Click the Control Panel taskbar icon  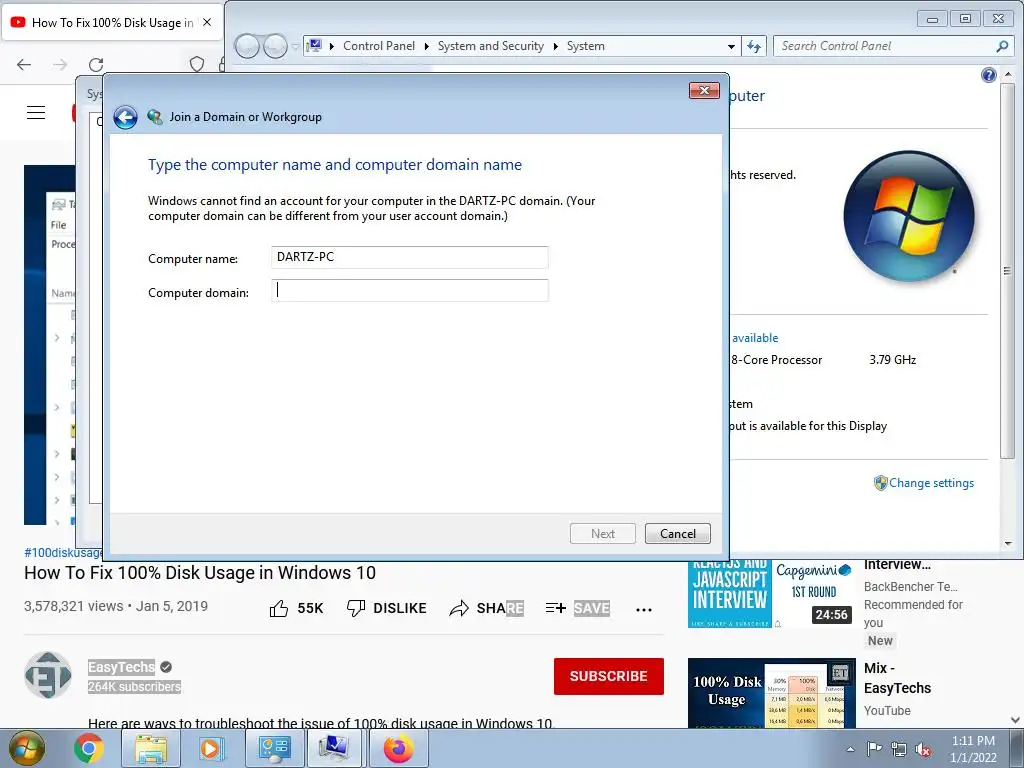coord(274,748)
